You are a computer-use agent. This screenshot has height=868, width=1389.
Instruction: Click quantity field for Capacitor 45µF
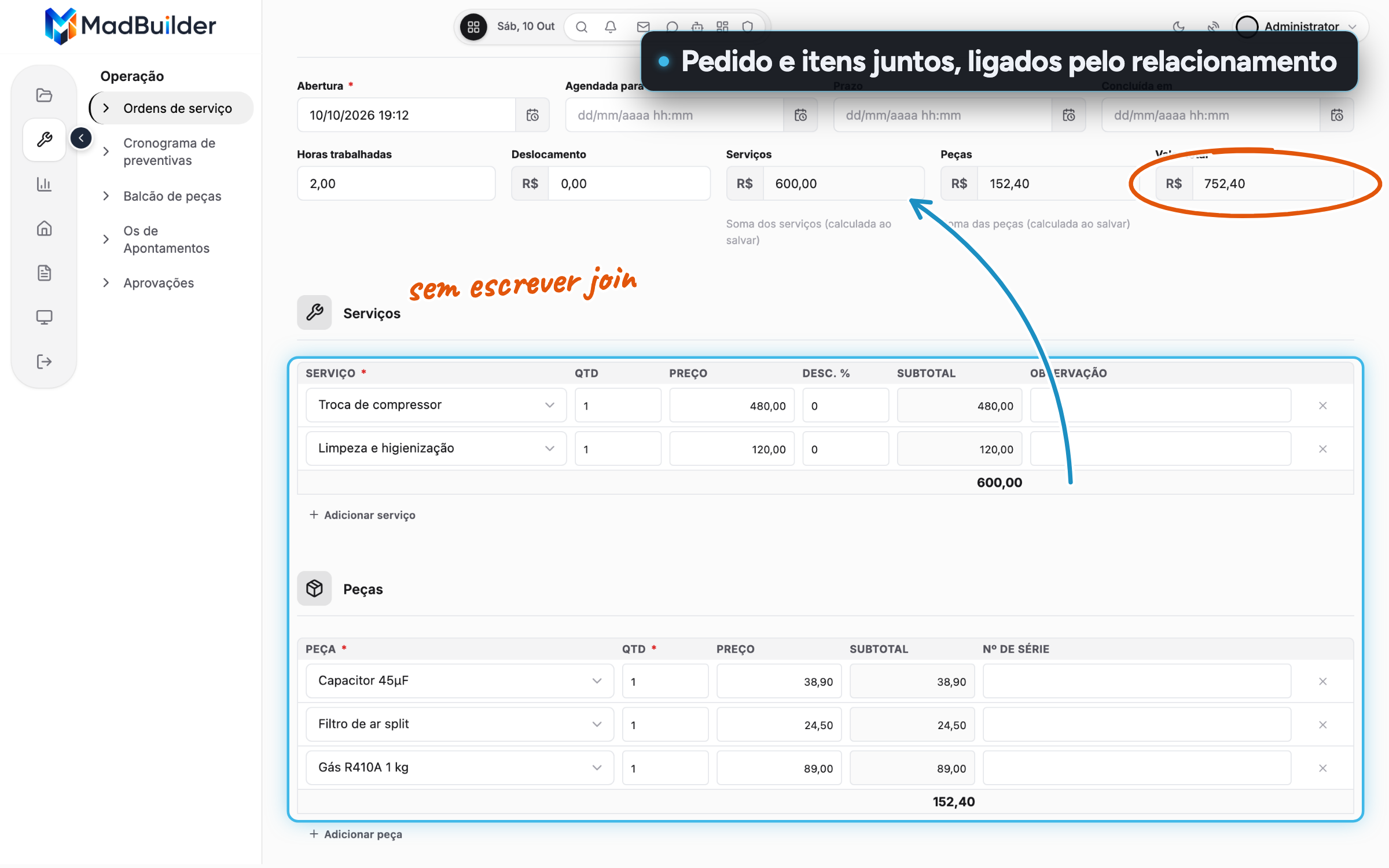666,681
